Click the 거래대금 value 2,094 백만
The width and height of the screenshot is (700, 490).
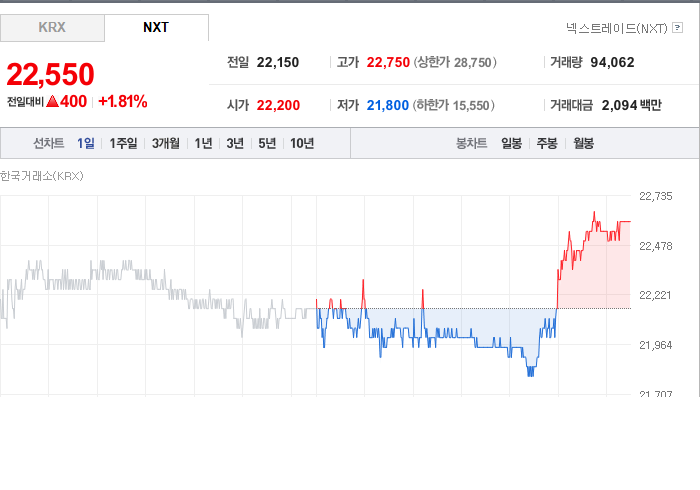tap(631, 105)
